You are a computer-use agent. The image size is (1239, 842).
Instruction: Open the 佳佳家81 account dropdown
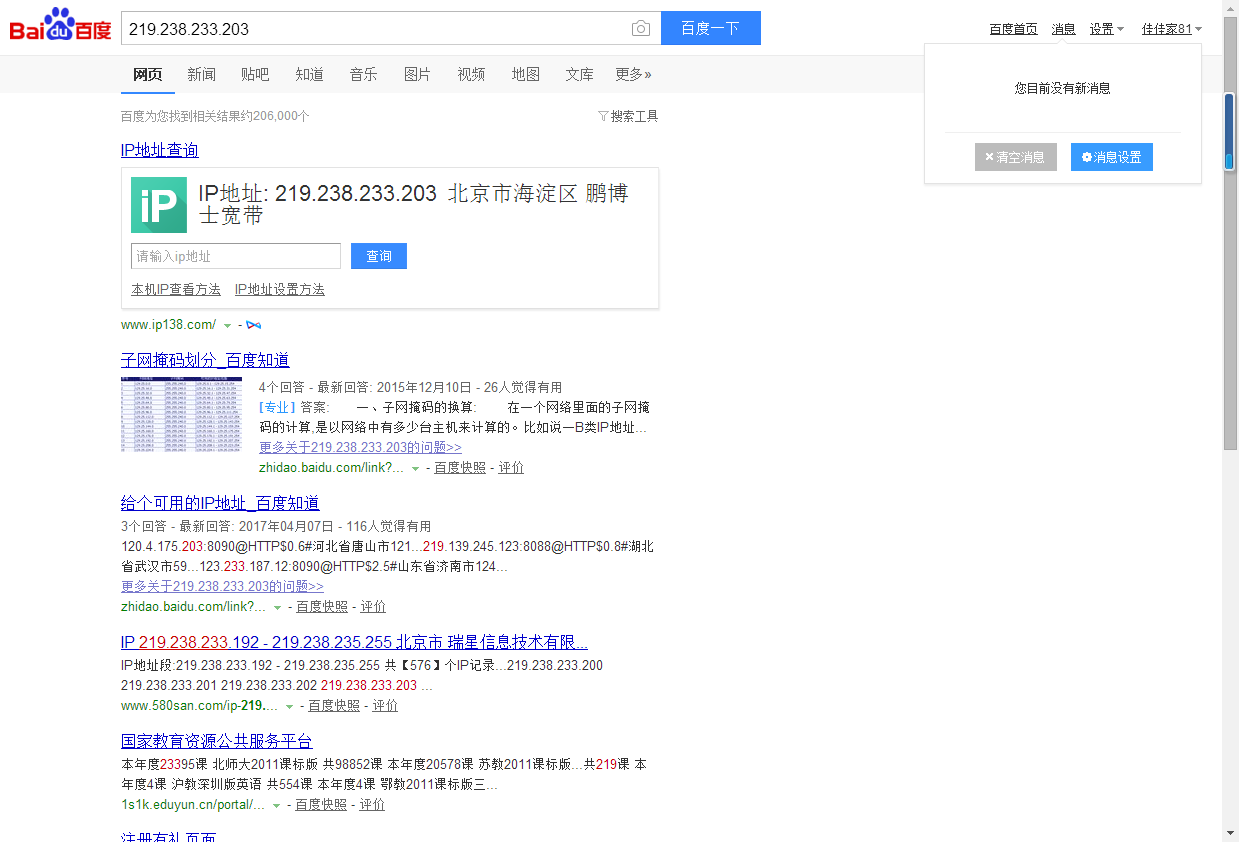(x=1172, y=29)
